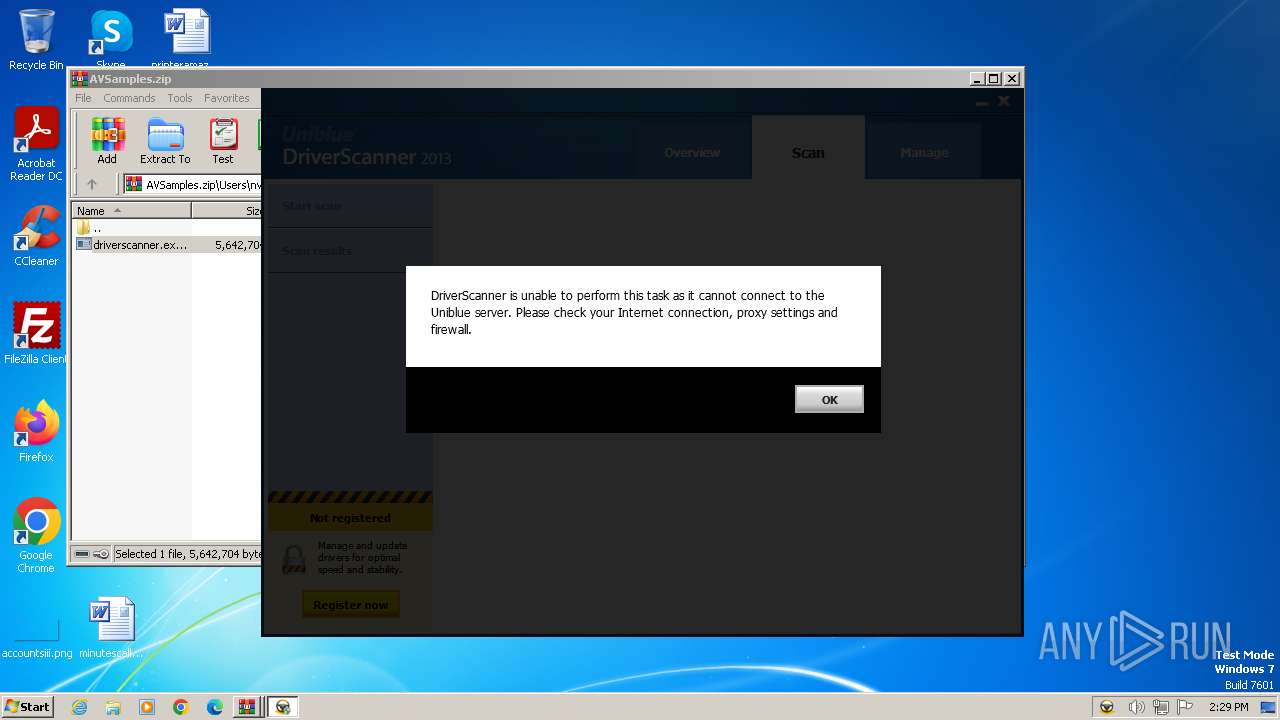Click the network tray icon
Screen dimensions: 1280x720
click(1161, 707)
